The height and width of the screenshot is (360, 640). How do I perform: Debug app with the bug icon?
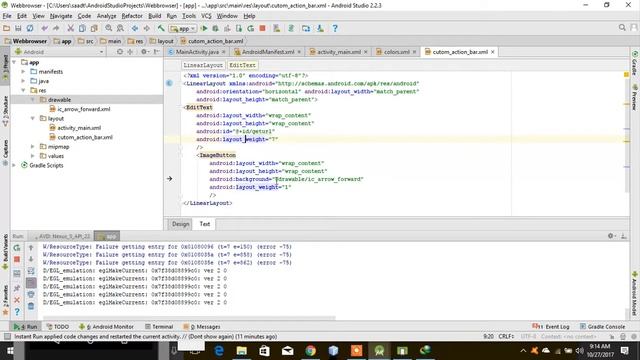pyautogui.click(x=216, y=28)
